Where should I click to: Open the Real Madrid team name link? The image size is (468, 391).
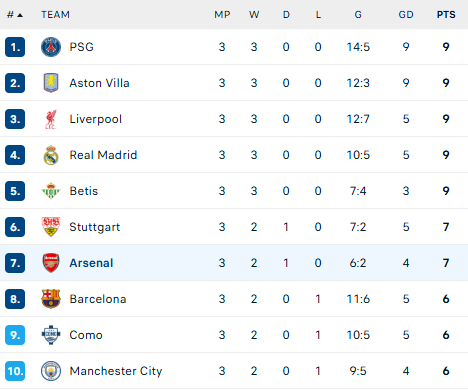point(103,155)
